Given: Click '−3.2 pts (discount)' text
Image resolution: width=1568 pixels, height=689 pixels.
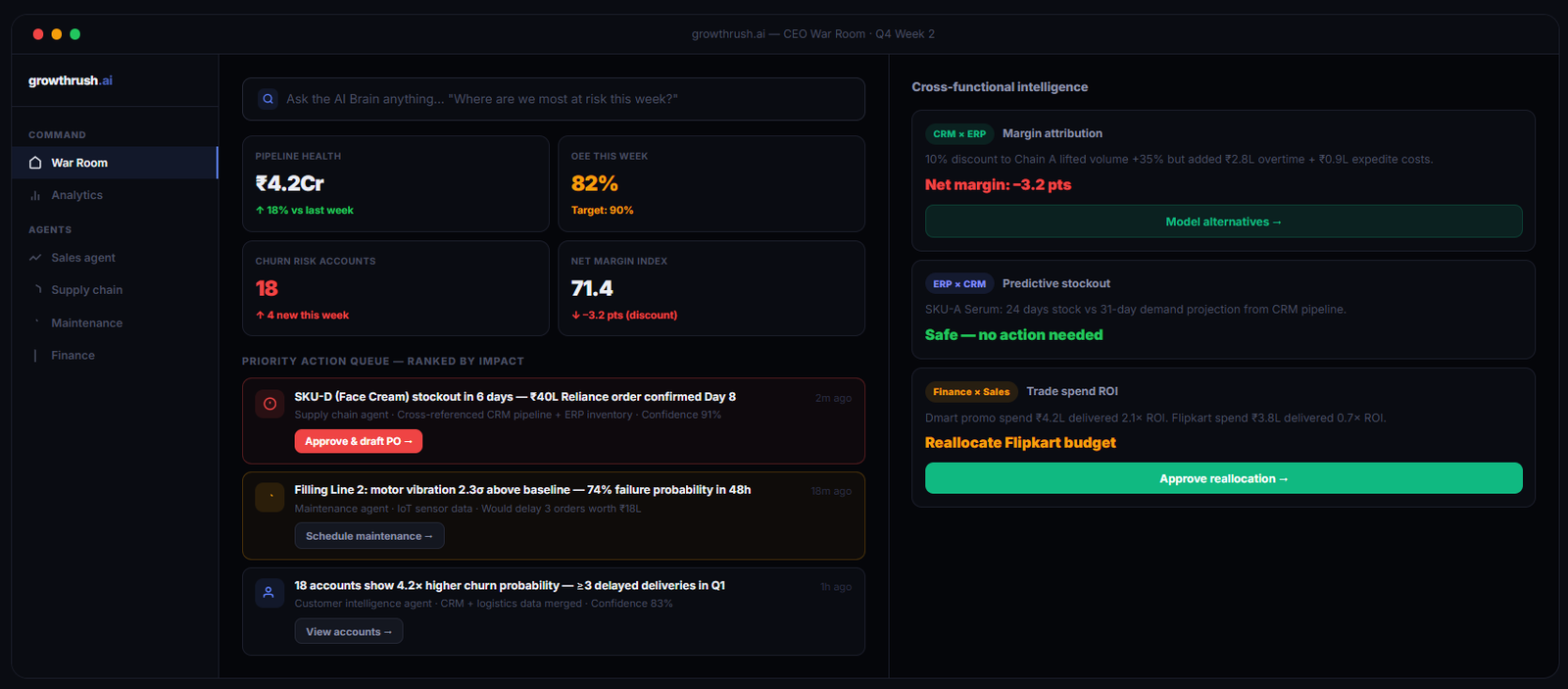Looking at the screenshot, I should coord(624,315).
